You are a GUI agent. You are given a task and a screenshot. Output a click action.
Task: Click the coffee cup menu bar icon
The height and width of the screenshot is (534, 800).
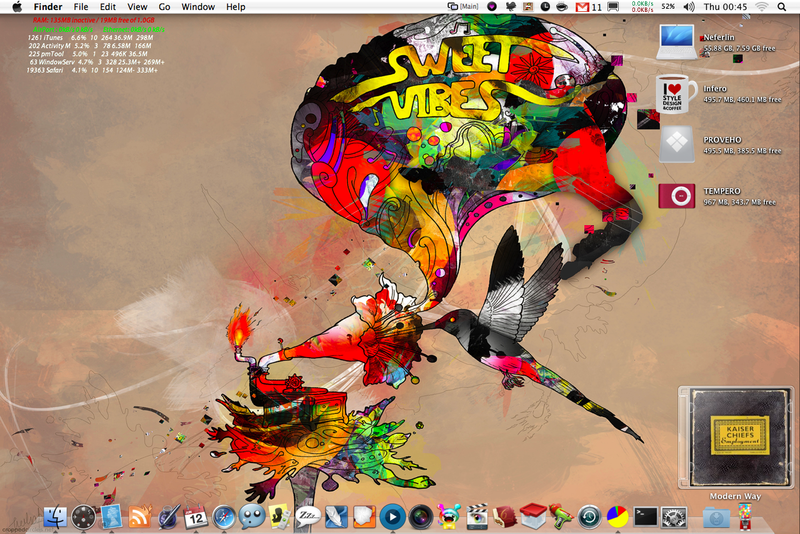[562, 7]
